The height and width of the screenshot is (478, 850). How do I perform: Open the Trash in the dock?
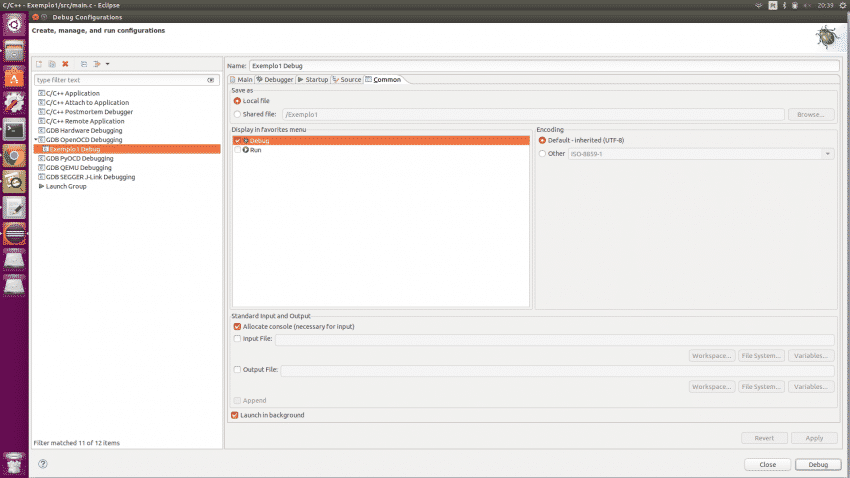[x=14, y=463]
